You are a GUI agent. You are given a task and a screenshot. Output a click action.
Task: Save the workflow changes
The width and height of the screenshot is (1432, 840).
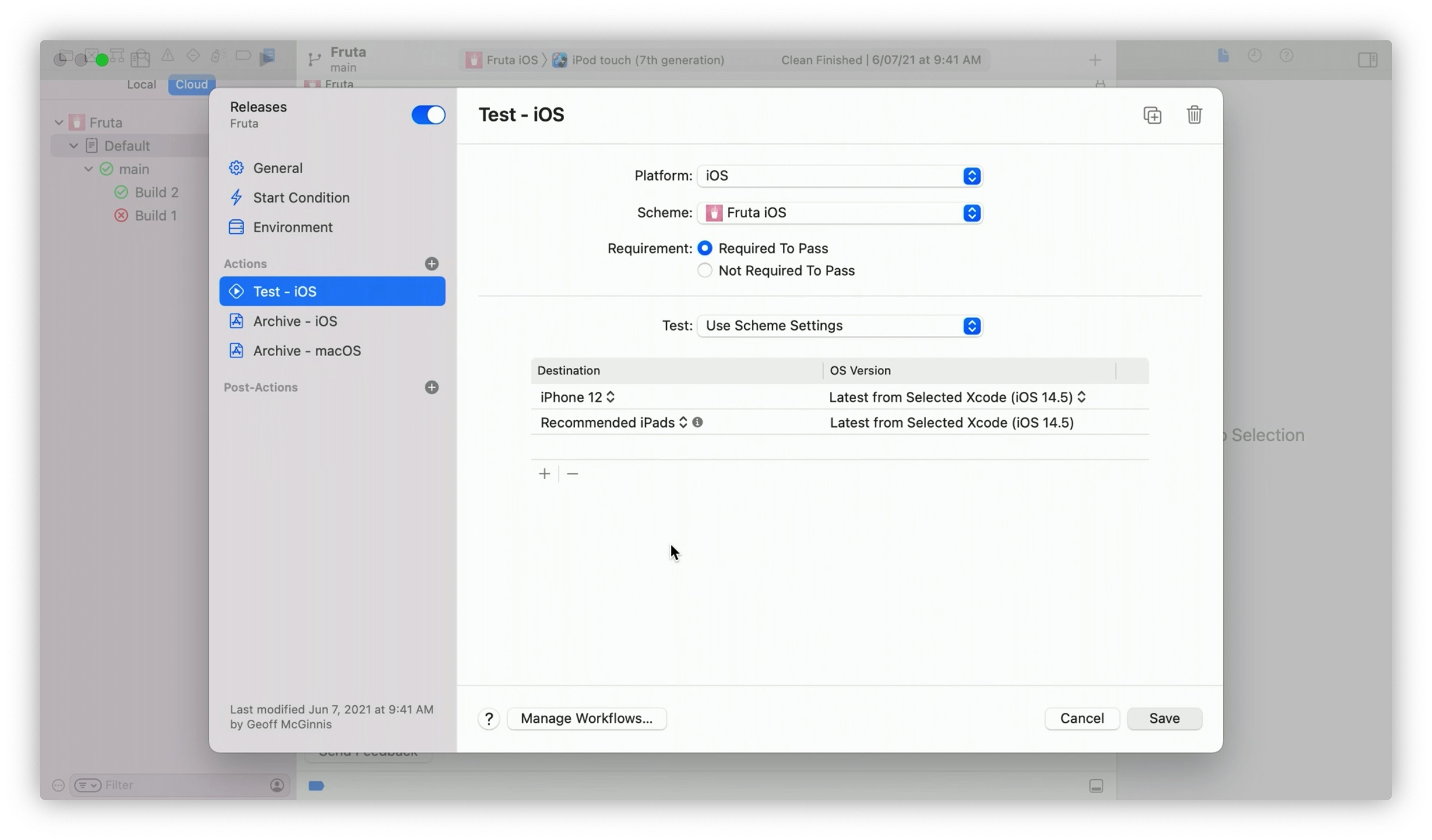(1164, 718)
